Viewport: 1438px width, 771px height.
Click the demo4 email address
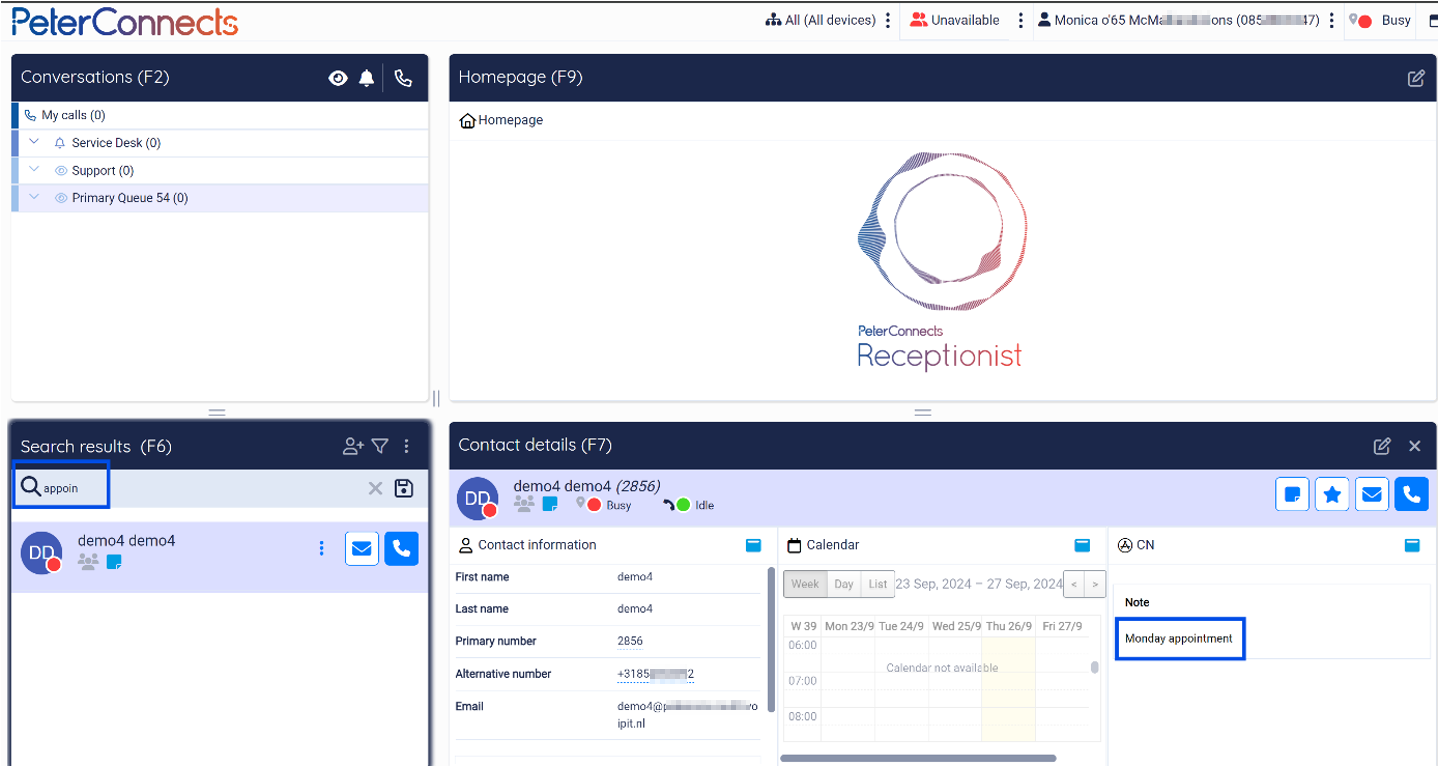687,714
